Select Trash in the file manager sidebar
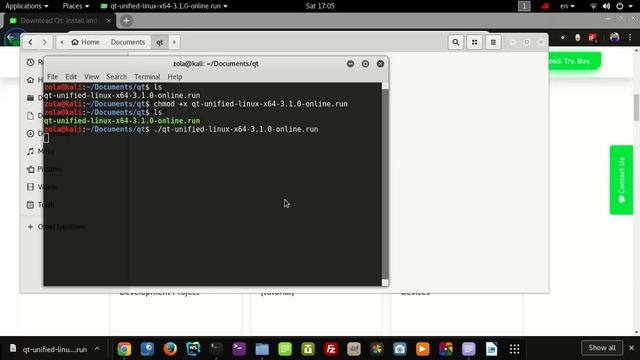Image resolution: width=640 pixels, height=360 pixels. tap(40, 205)
